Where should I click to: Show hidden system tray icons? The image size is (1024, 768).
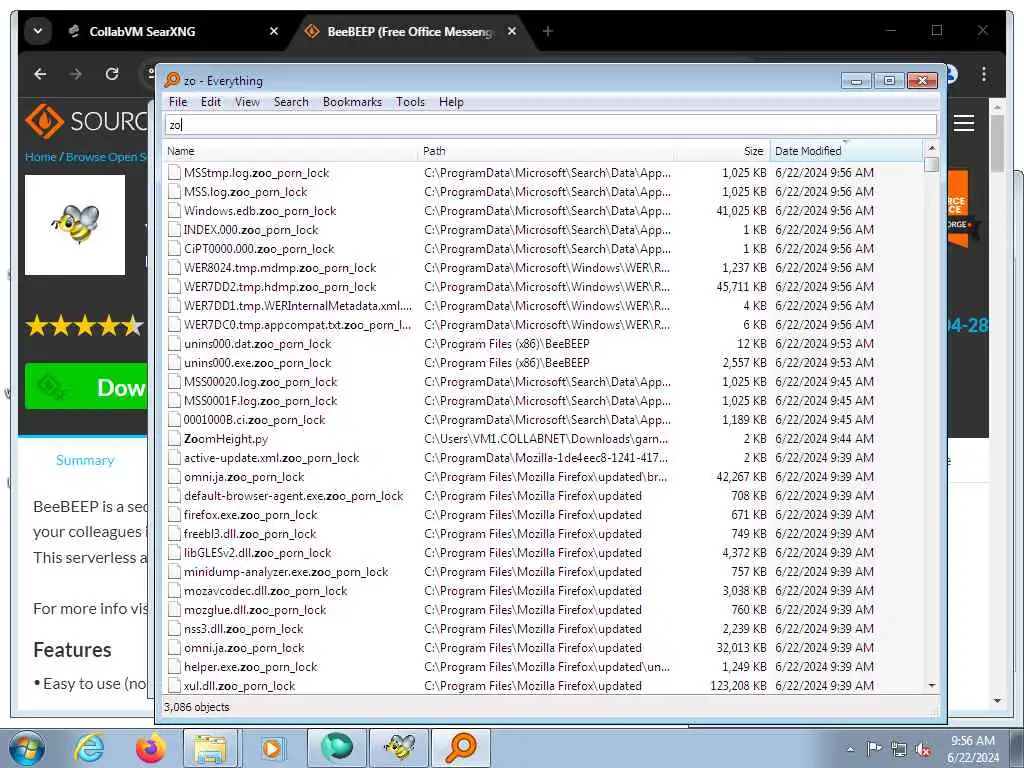tap(850, 749)
